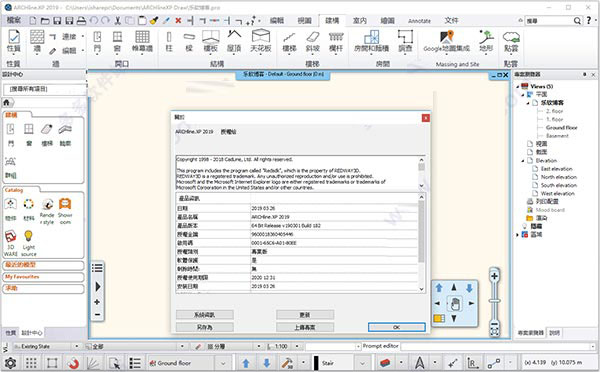Toggle the magnet snap icon
600x372 pixels.
coord(73,363)
